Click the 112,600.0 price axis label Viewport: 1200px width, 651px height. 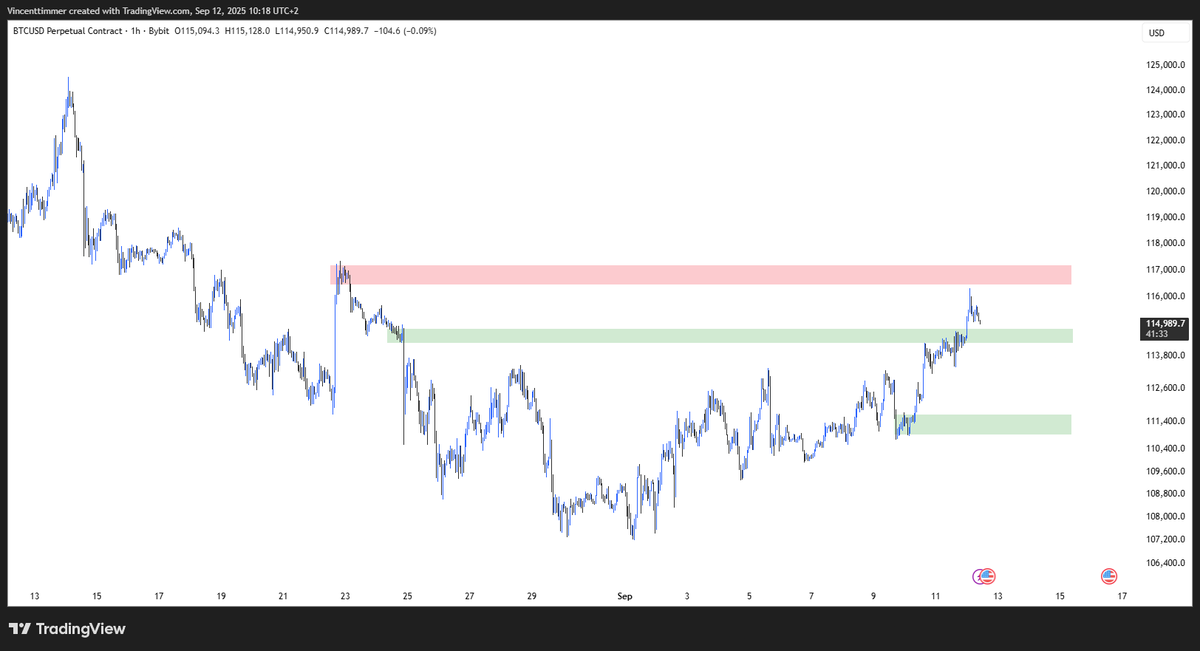(1167, 389)
